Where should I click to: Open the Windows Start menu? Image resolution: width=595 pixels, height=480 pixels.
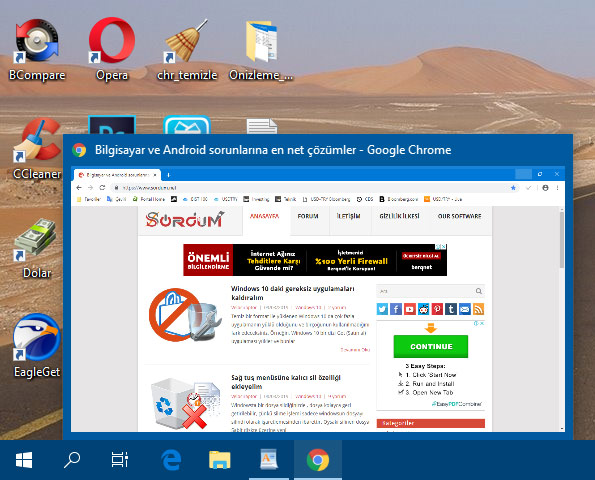pos(24,460)
